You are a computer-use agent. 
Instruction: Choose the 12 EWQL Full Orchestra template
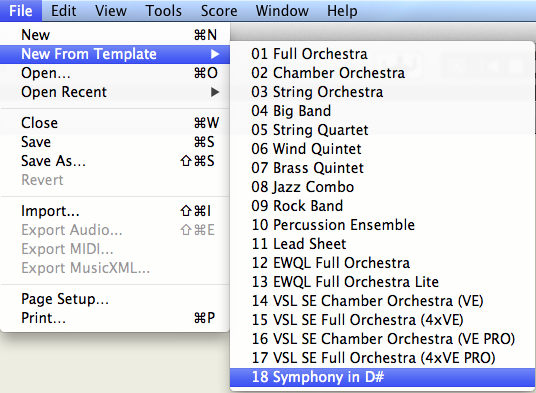click(382, 263)
